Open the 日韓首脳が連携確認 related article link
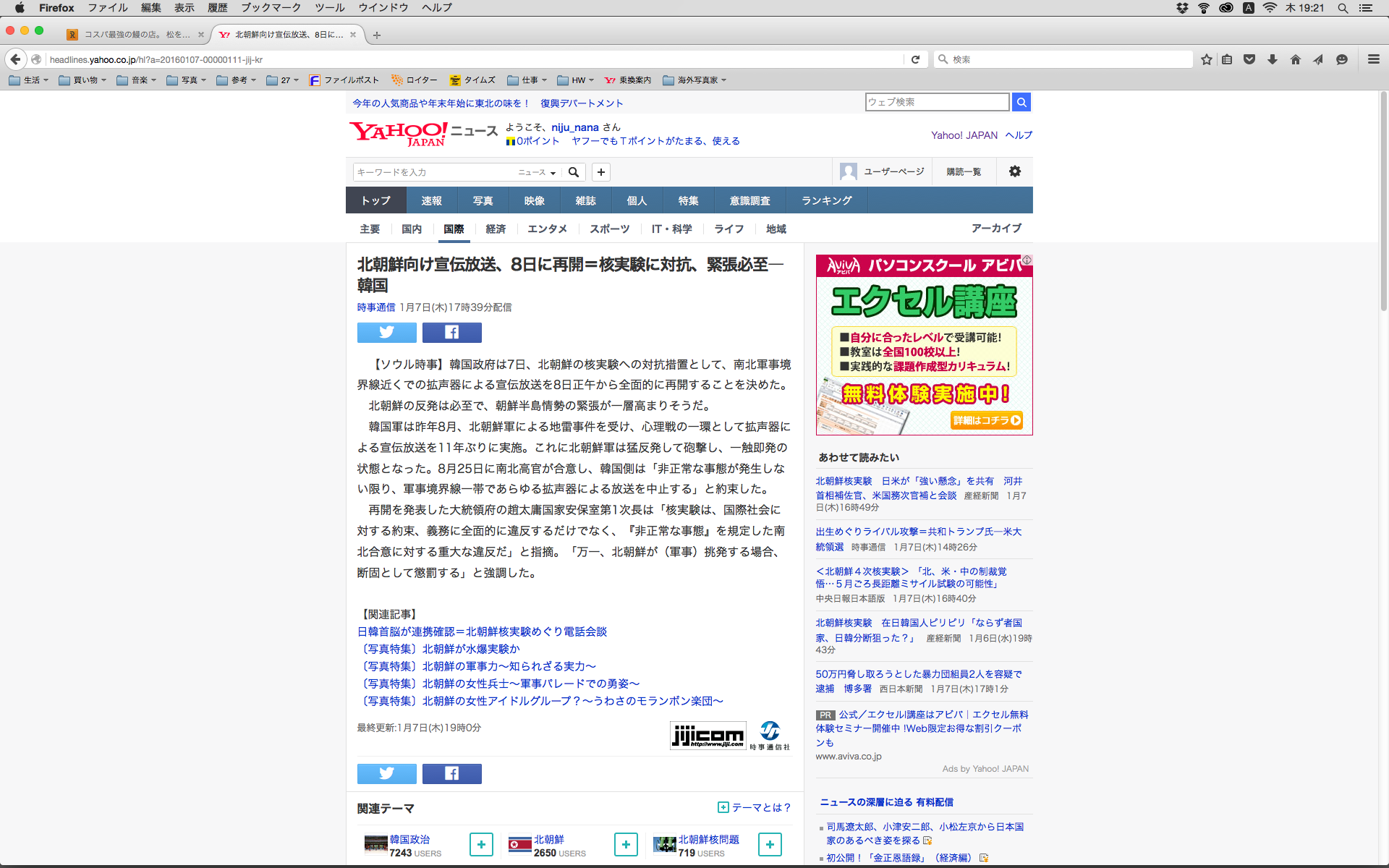The width and height of the screenshot is (1389, 868). pyautogui.click(x=482, y=631)
